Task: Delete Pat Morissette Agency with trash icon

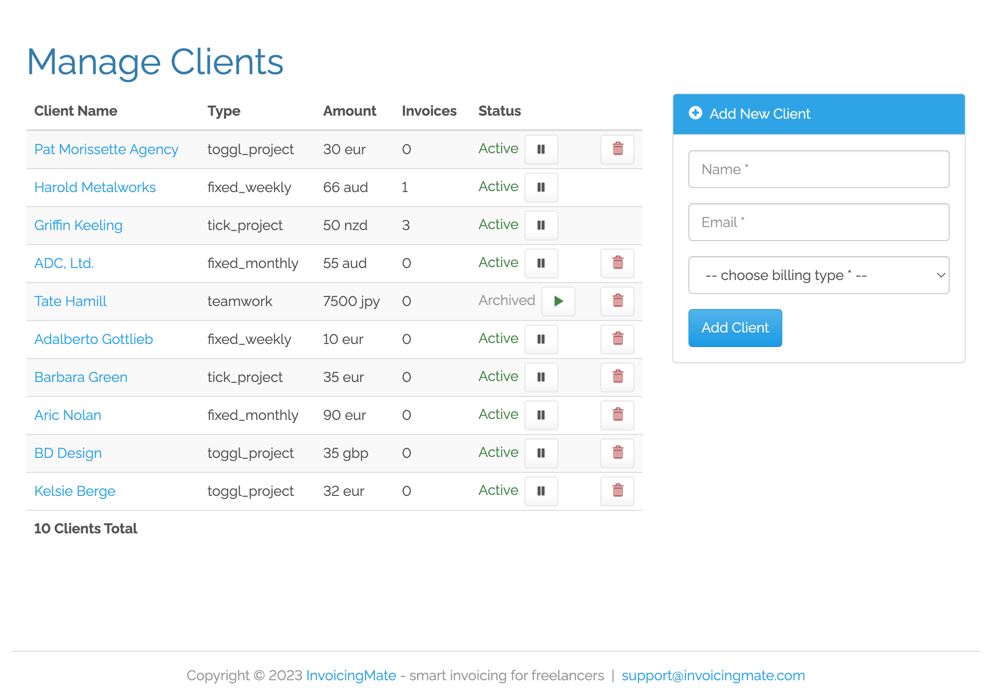Action: [x=617, y=149]
